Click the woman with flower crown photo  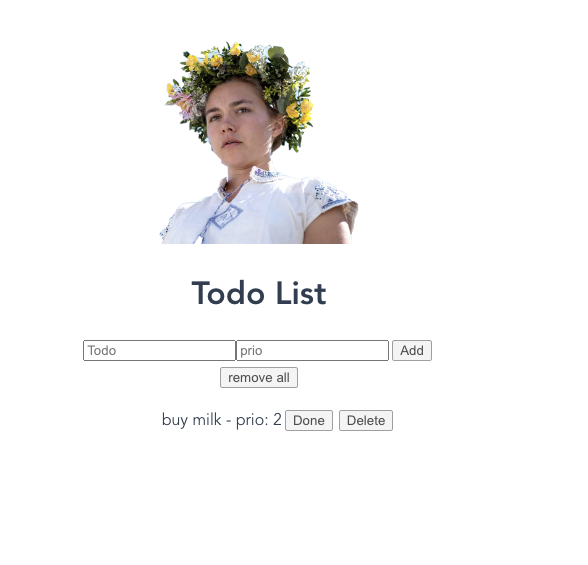click(259, 142)
